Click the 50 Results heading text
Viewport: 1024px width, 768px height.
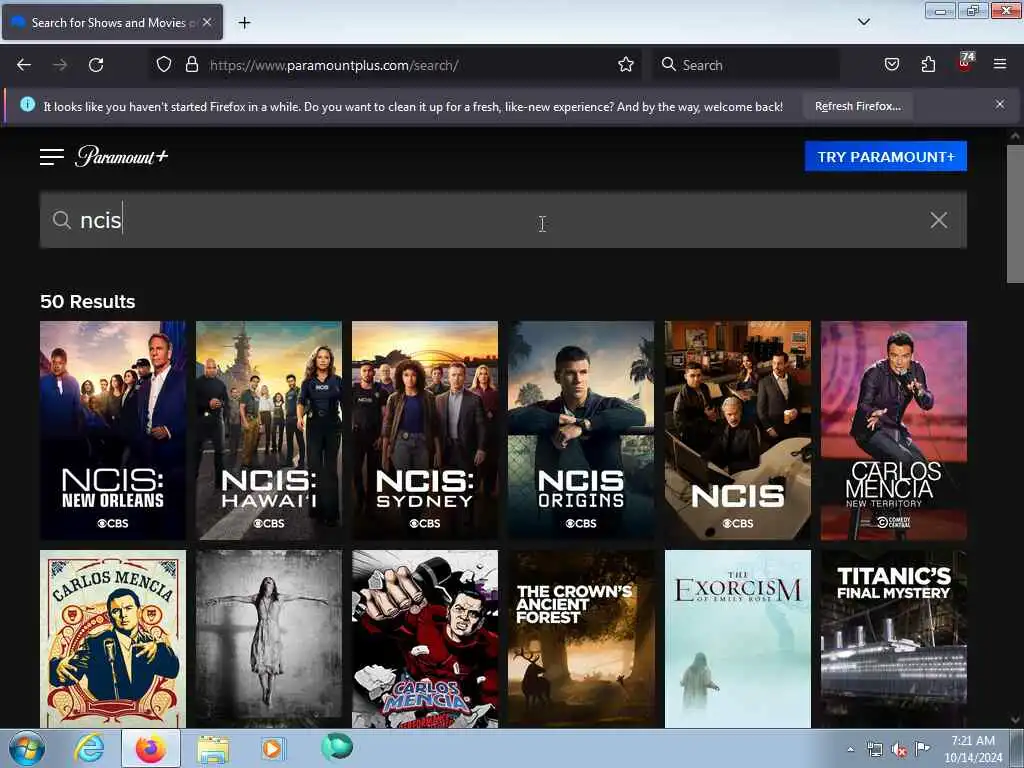click(x=88, y=302)
